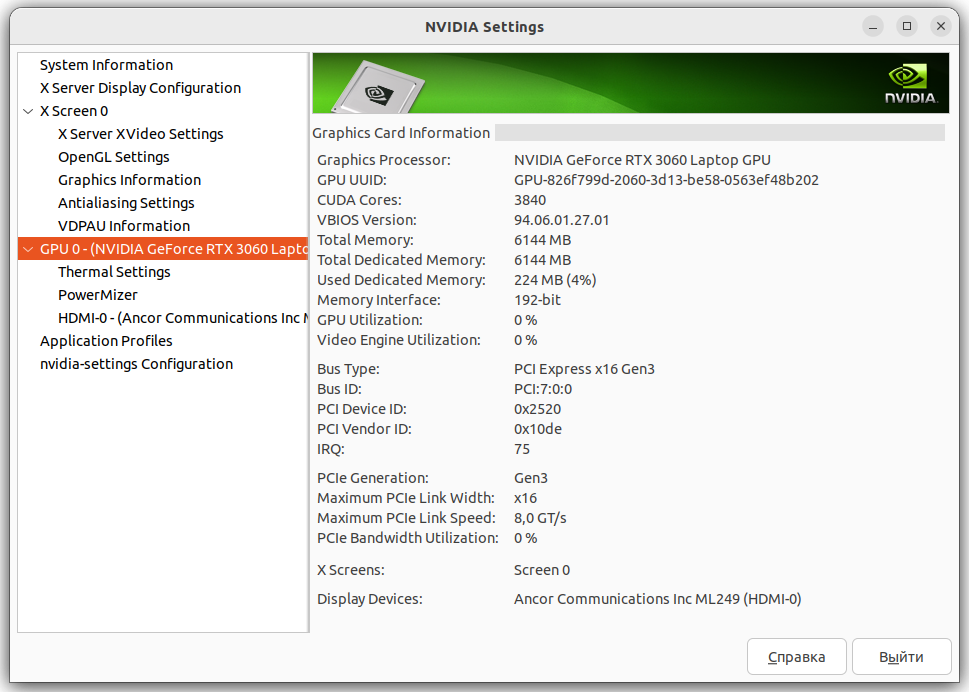Click the Выйти quit button
Viewport: 969px width, 692px height.
[902, 657]
